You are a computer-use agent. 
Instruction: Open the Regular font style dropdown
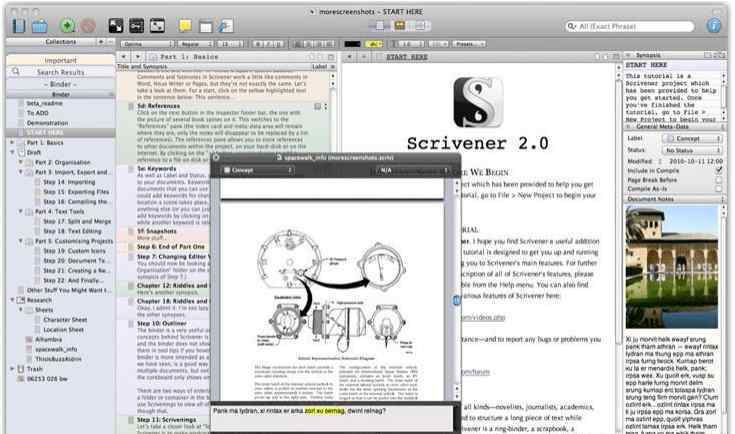196,44
